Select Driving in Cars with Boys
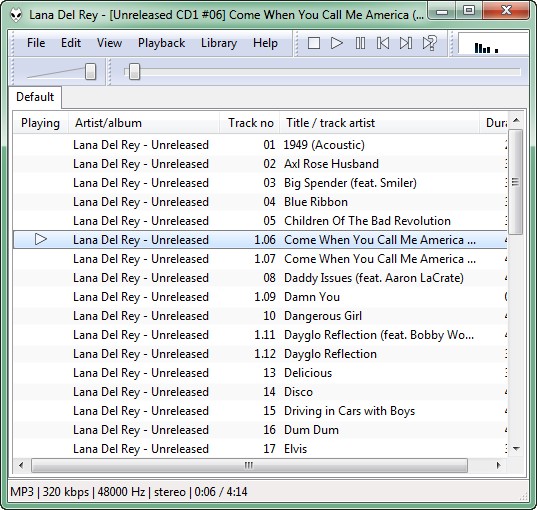The width and height of the screenshot is (537, 510). pos(260,411)
